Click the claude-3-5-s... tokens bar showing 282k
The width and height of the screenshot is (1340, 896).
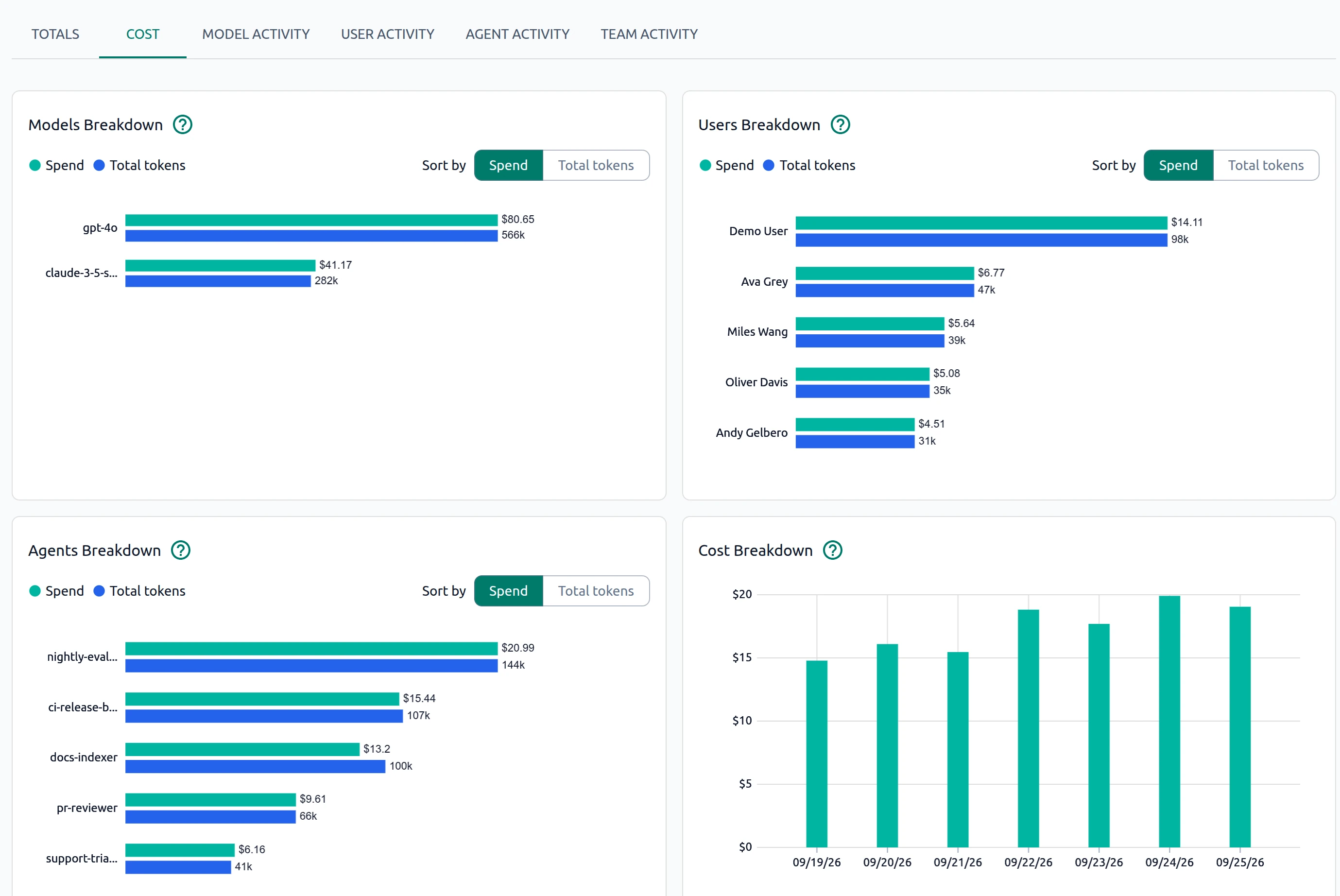coord(218,281)
